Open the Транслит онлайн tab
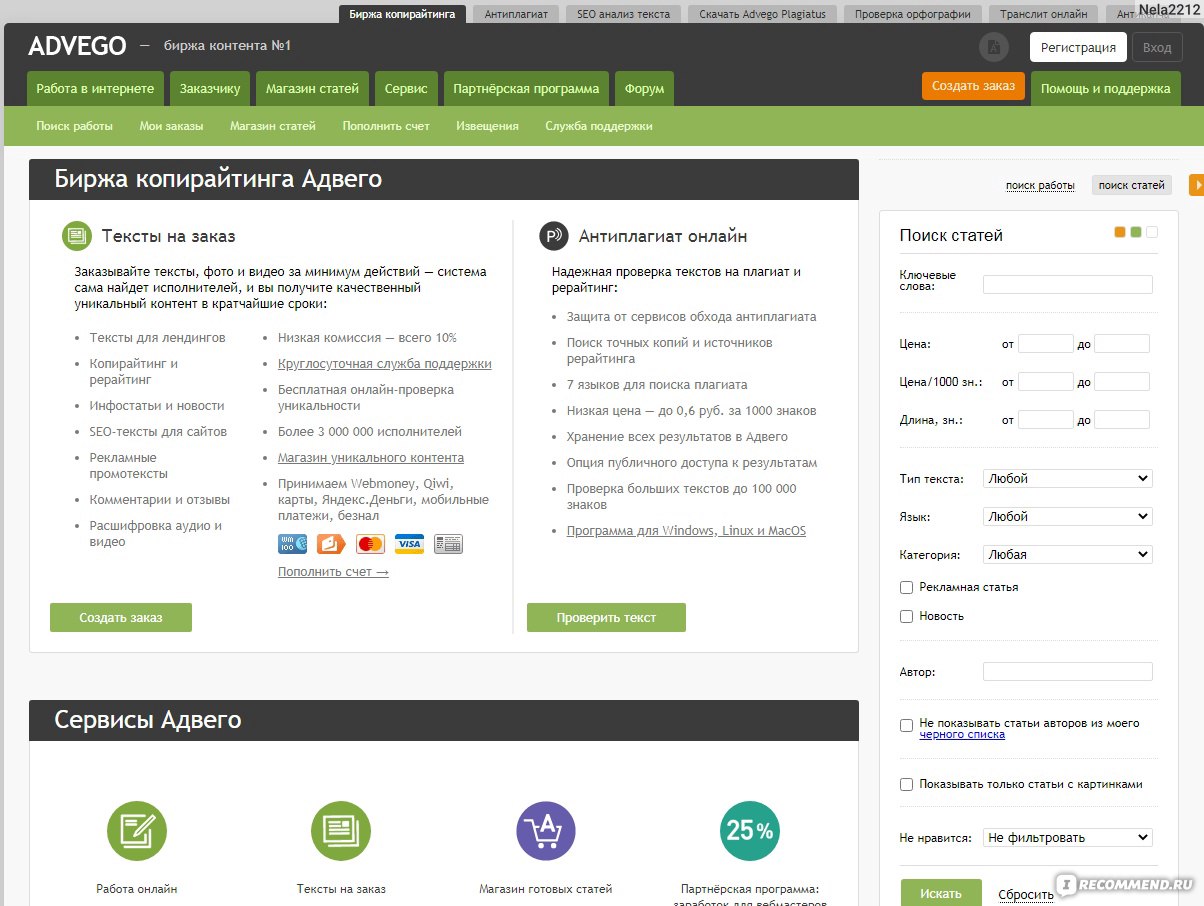 click(1044, 14)
